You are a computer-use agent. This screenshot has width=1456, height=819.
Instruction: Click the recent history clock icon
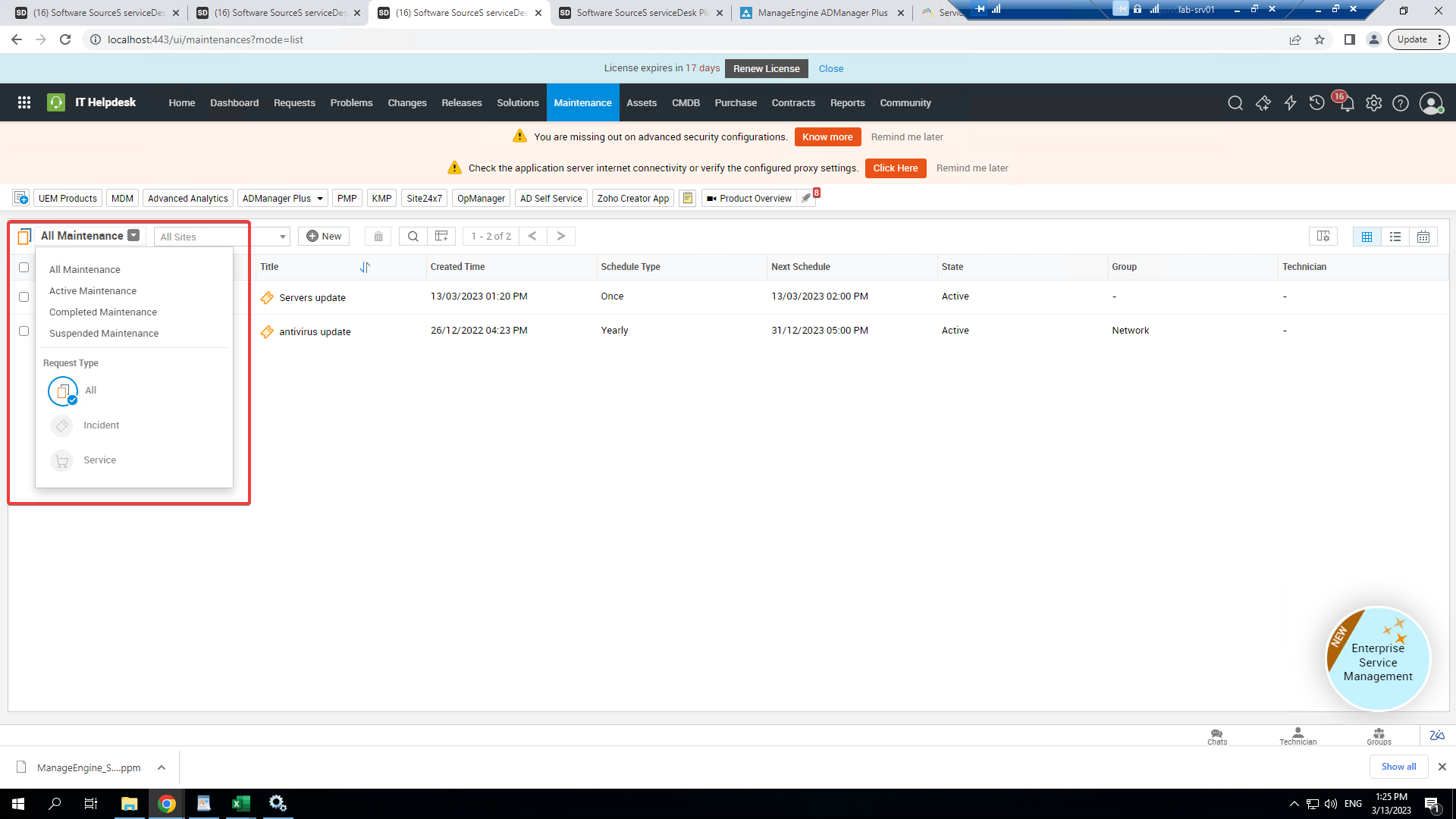(x=1317, y=103)
